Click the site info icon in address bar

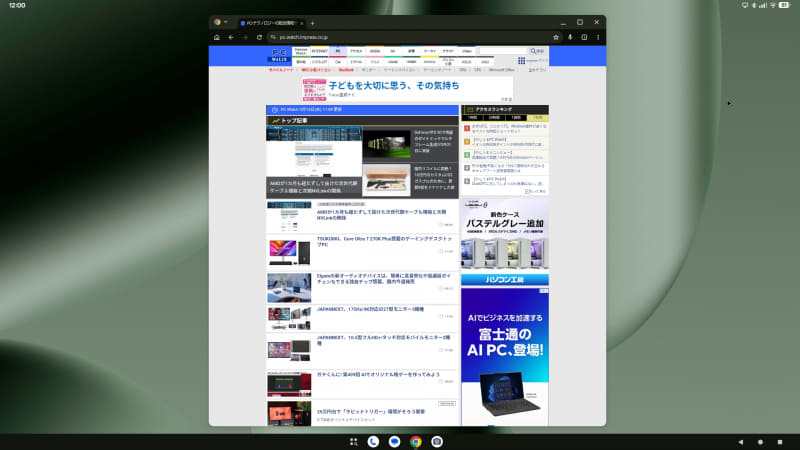point(273,37)
